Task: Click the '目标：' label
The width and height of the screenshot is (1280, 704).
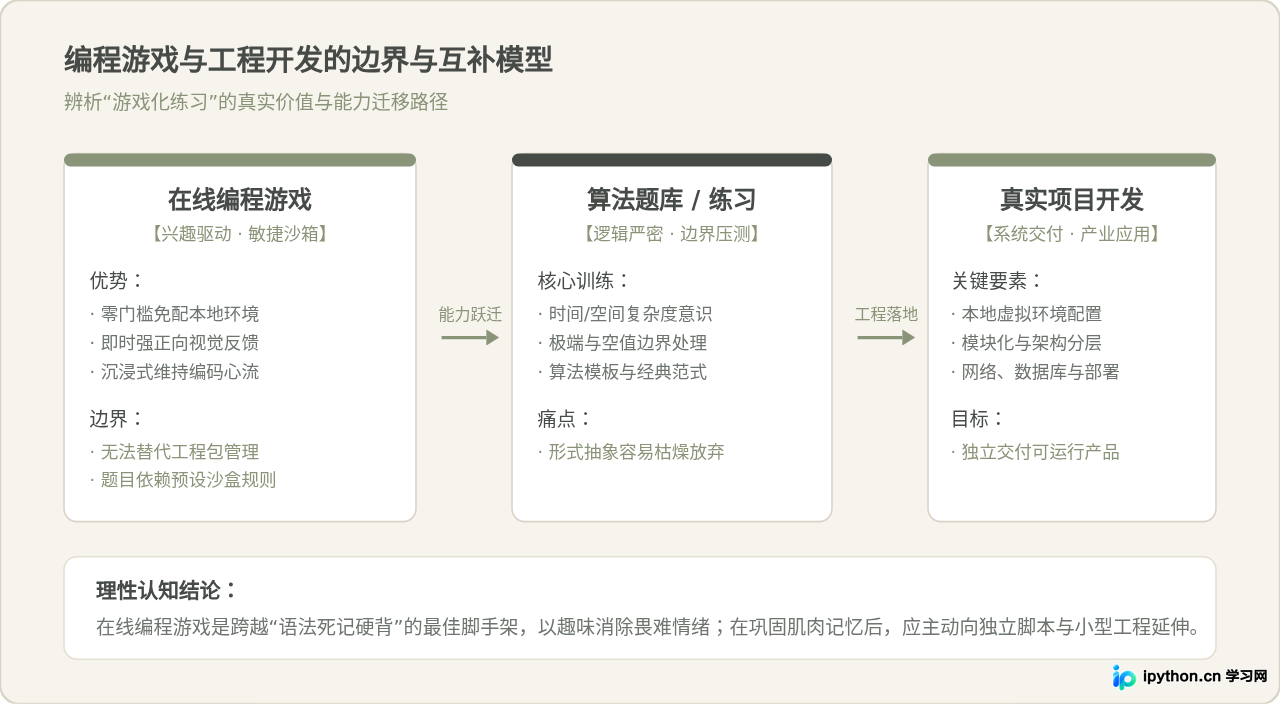Action: (979, 418)
